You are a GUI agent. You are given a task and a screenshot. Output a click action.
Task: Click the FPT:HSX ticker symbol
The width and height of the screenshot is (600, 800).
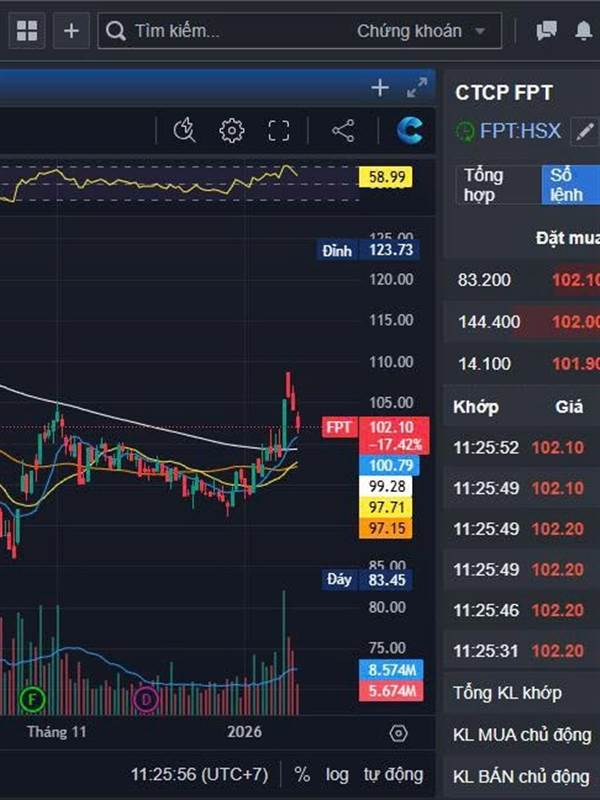pos(520,131)
